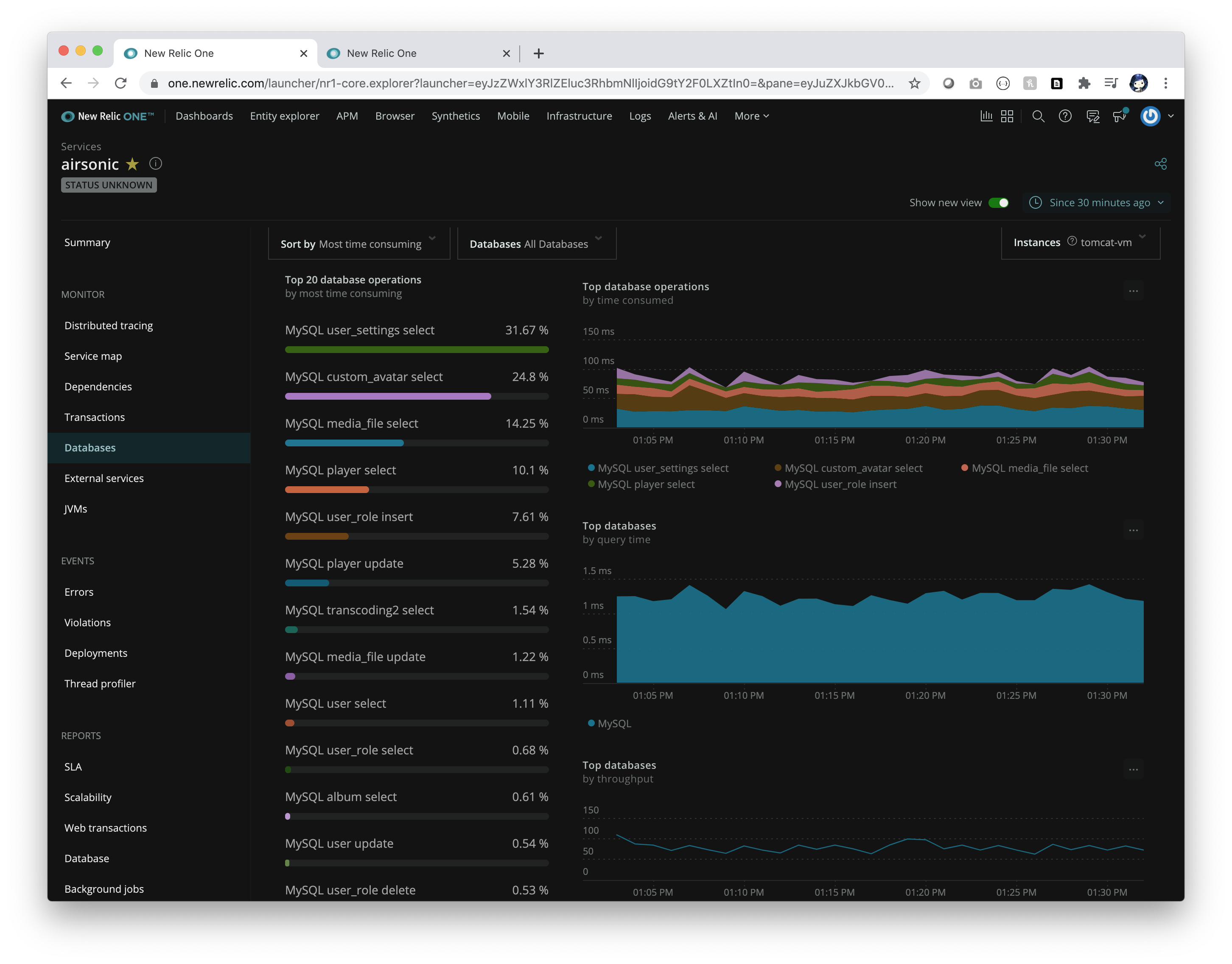Click the media playlist control icon

click(1111, 84)
